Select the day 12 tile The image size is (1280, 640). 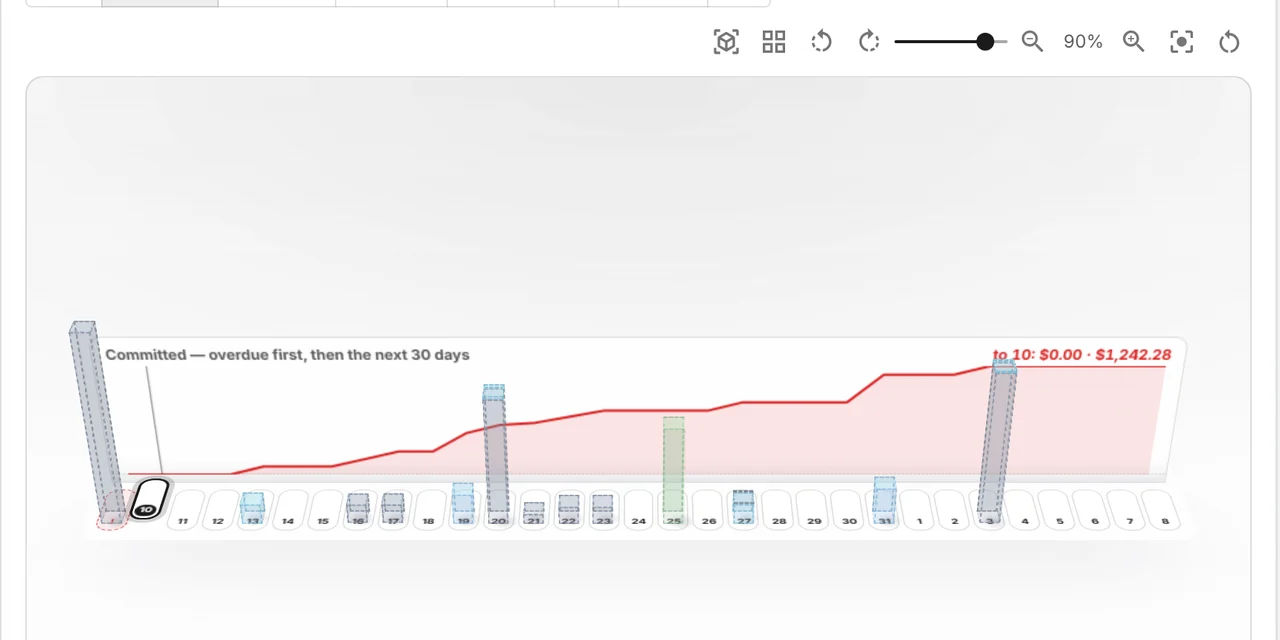(x=219, y=510)
